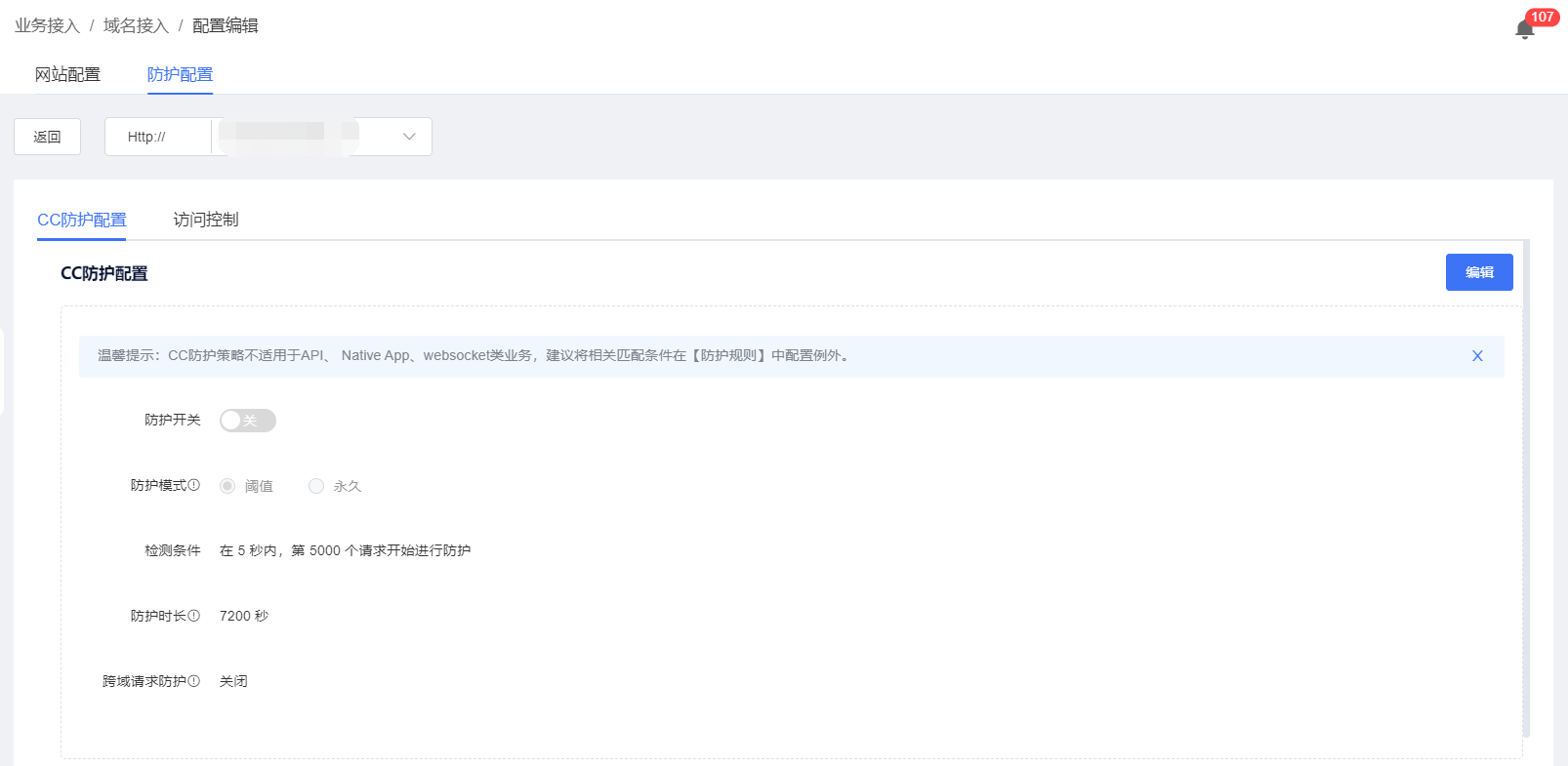Click the 防护开关 label
This screenshot has height=766, width=1568.
point(173,420)
